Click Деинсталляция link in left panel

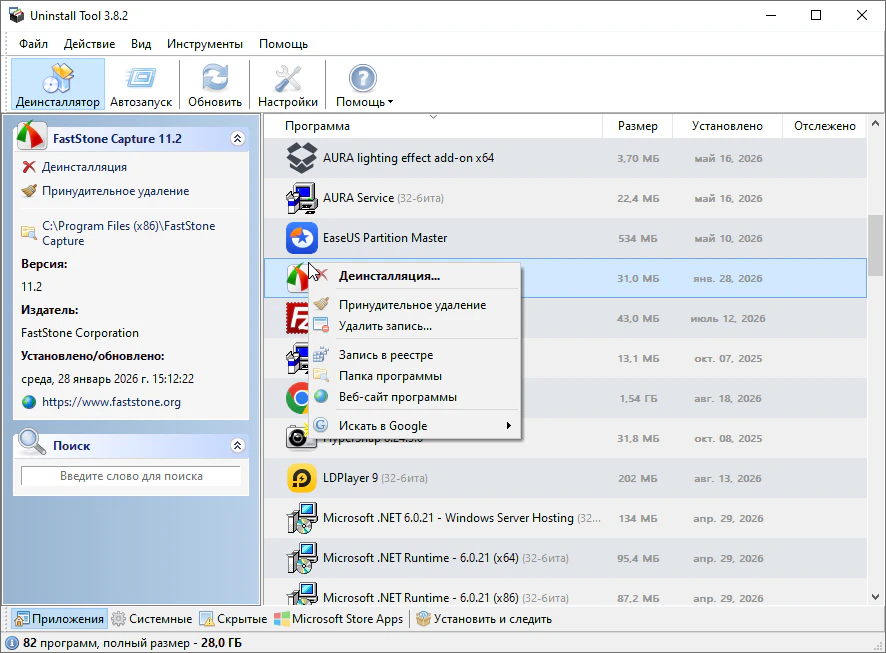pos(84,167)
